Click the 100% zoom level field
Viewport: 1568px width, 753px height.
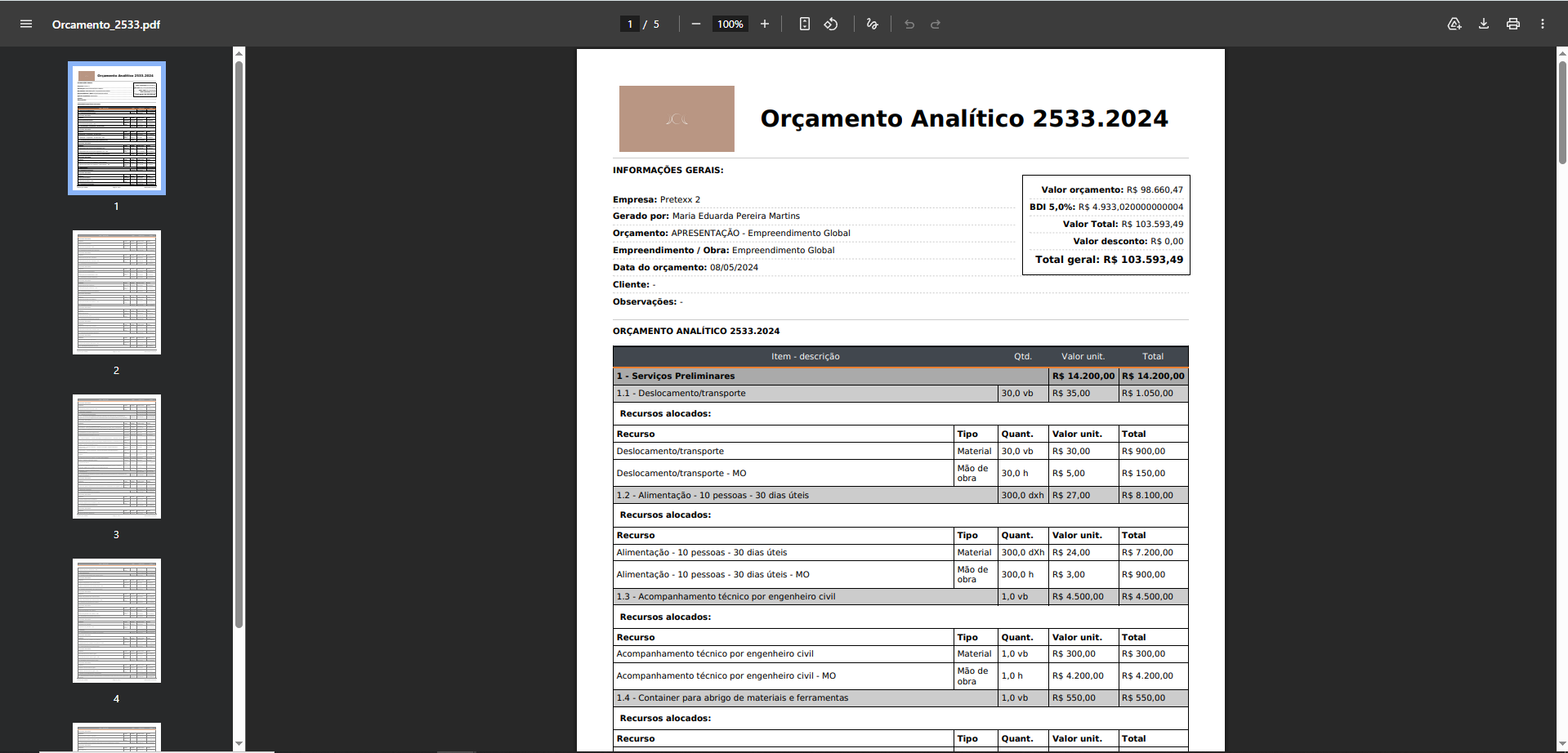730,25
